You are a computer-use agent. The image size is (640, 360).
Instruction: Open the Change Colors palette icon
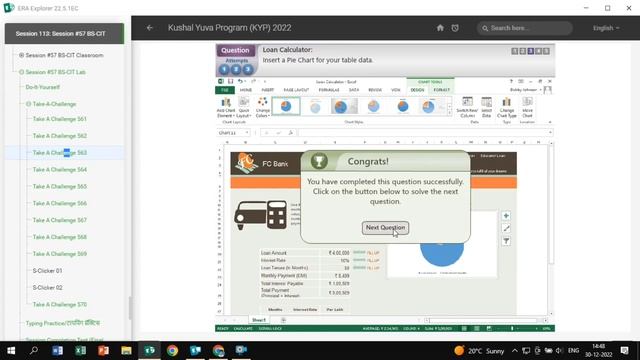coord(262,107)
